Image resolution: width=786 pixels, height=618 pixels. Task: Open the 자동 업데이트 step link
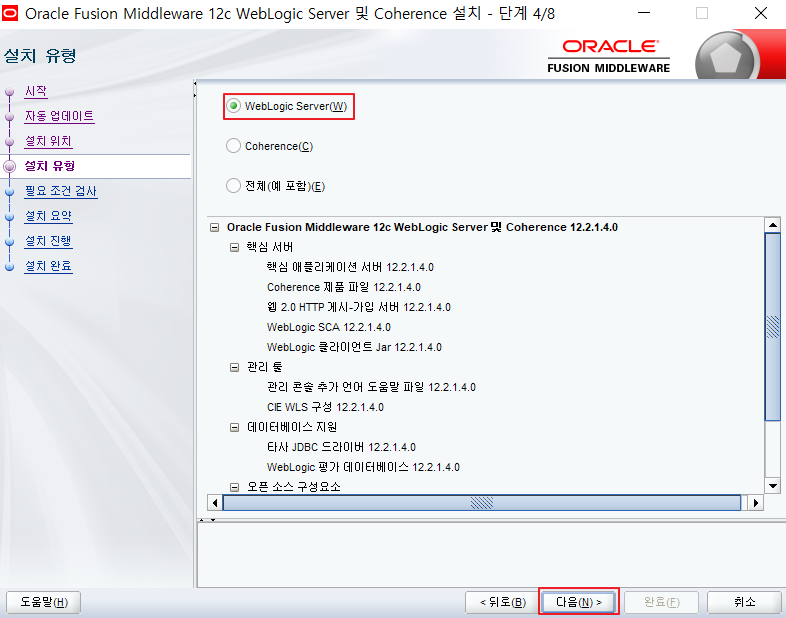59,116
